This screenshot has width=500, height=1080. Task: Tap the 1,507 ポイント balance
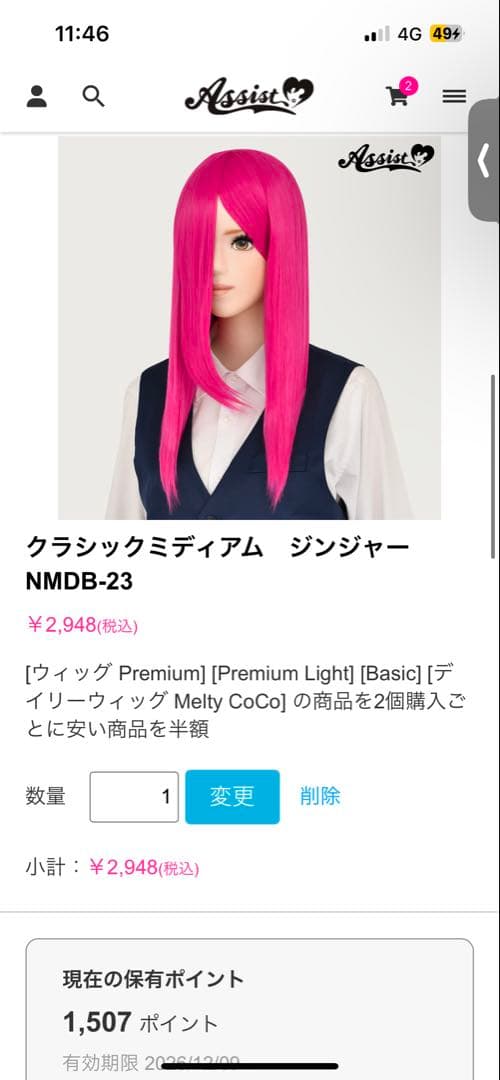pyautogui.click(x=140, y=1023)
